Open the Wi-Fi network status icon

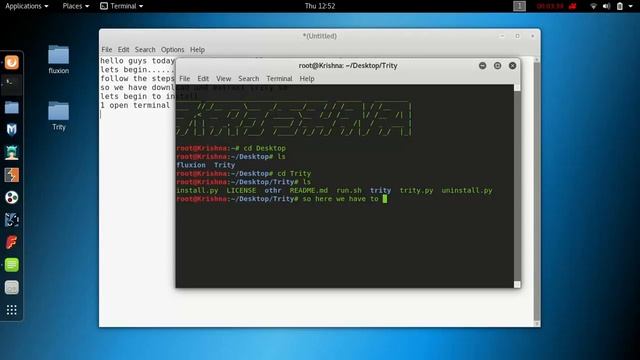click(x=593, y=6)
